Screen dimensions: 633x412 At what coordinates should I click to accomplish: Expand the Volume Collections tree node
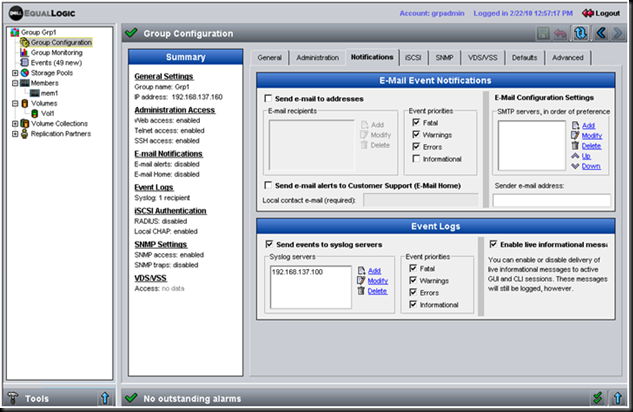[x=15, y=123]
